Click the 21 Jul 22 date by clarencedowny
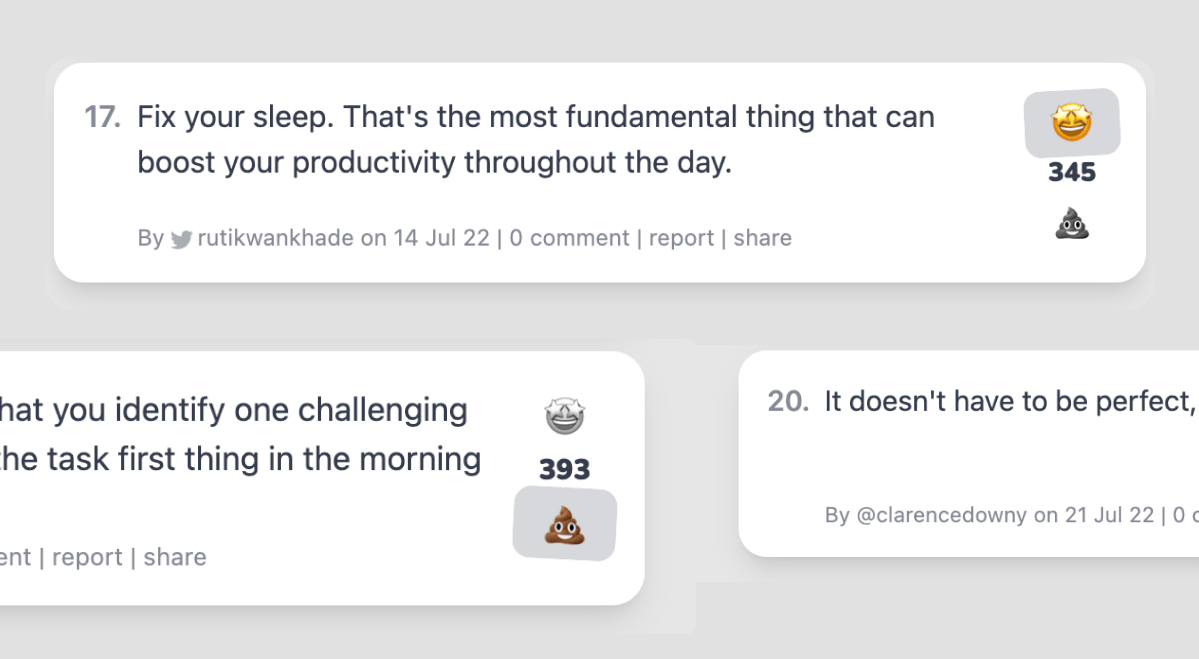Viewport: 1199px width, 659px height. coord(1109,515)
